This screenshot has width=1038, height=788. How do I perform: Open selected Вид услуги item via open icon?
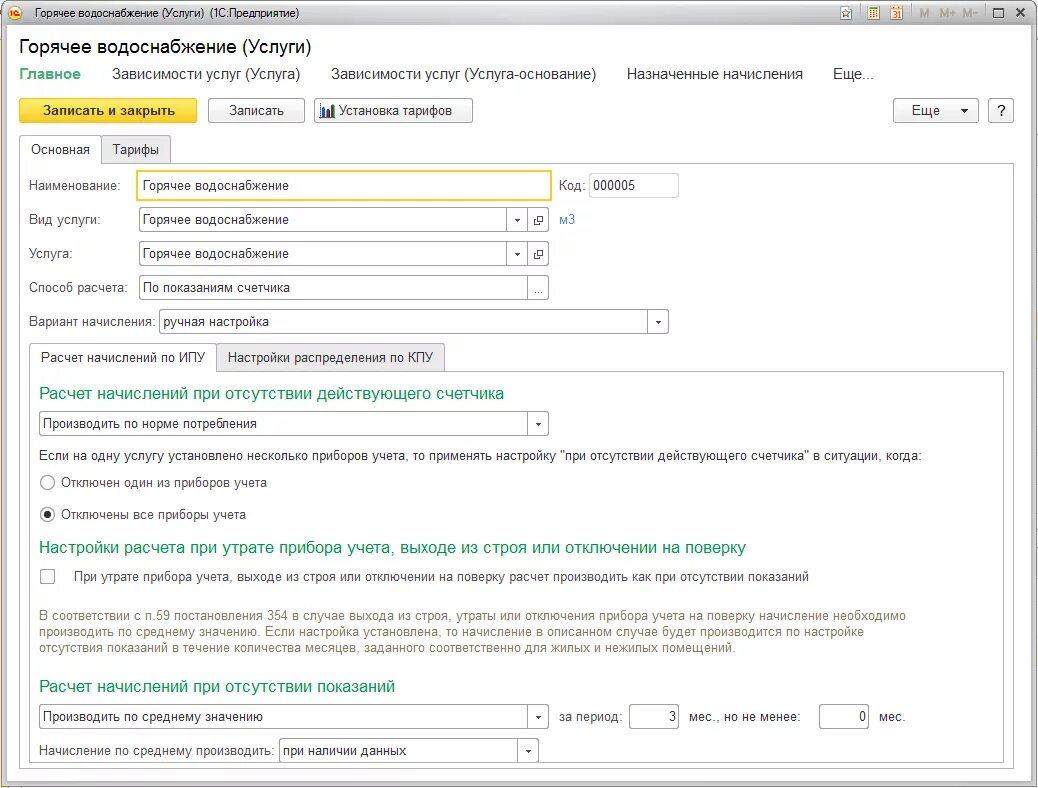[538, 220]
